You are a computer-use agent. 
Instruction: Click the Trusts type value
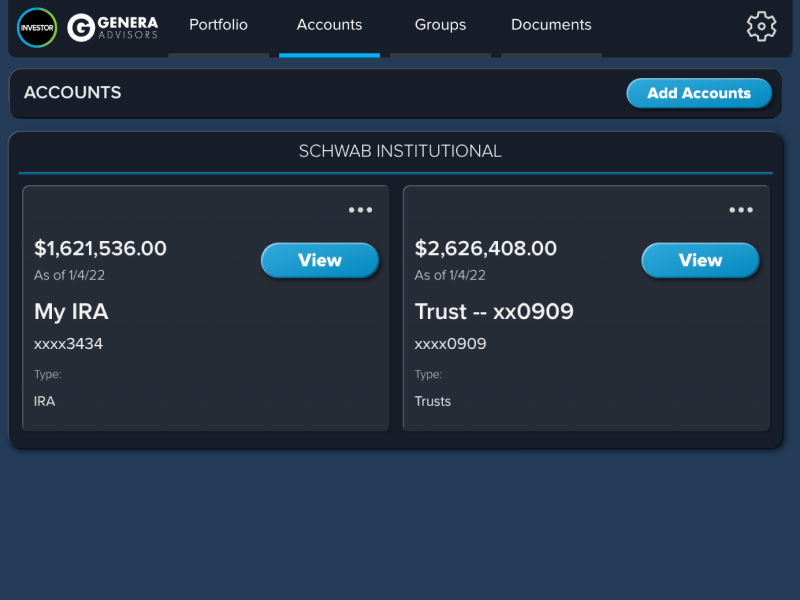click(433, 401)
